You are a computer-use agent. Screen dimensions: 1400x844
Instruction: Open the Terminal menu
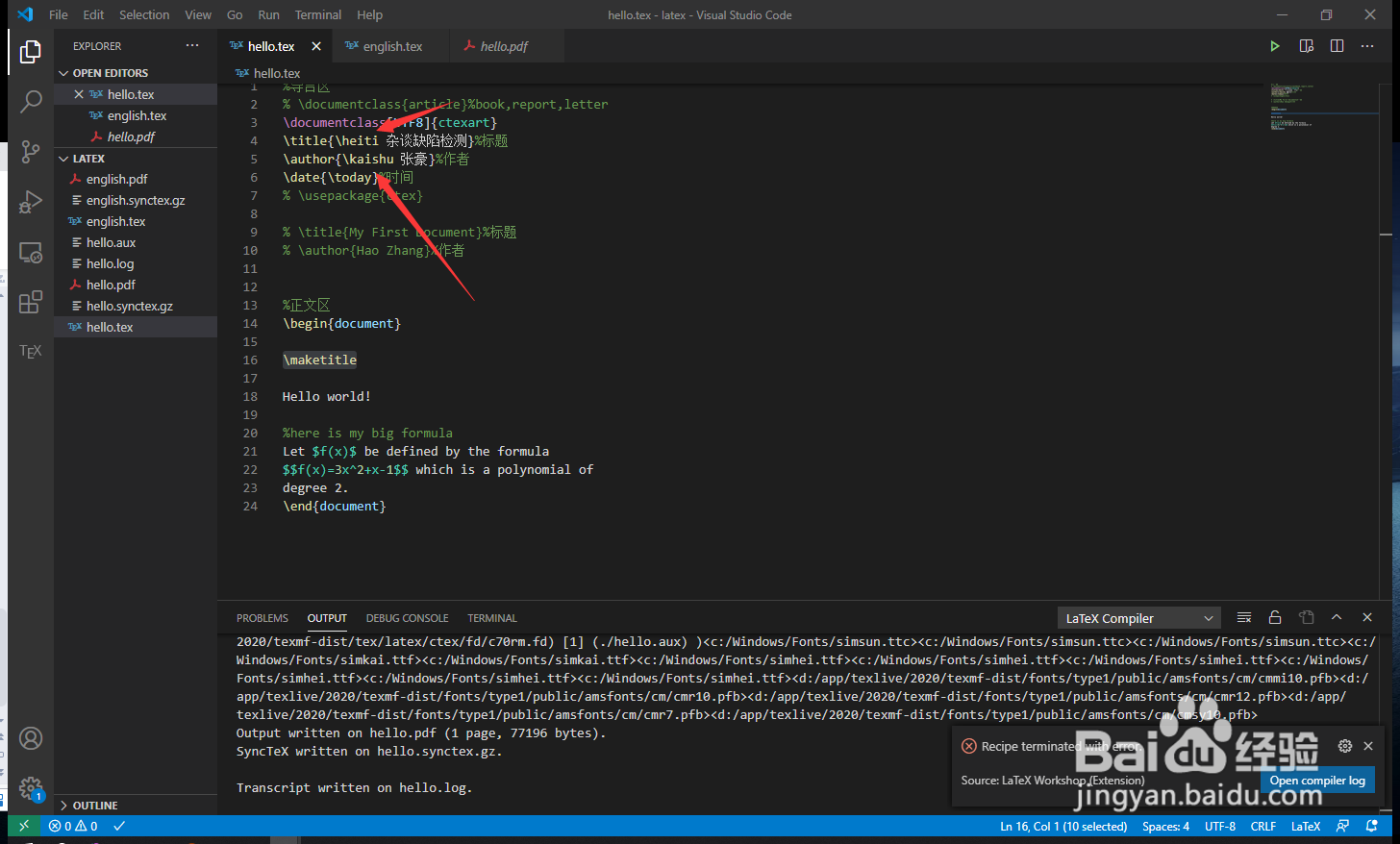coord(318,14)
